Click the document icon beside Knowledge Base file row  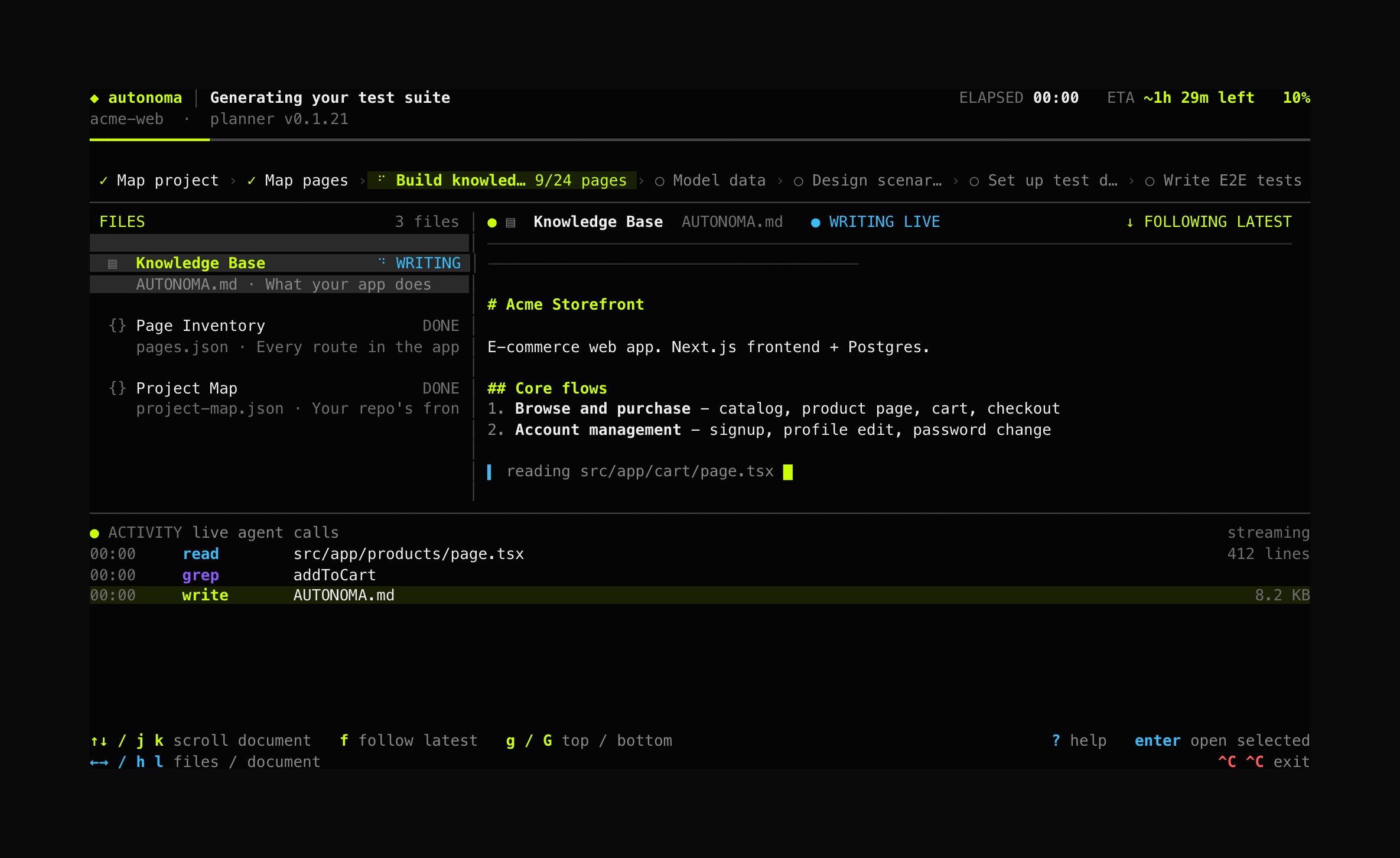click(x=113, y=264)
